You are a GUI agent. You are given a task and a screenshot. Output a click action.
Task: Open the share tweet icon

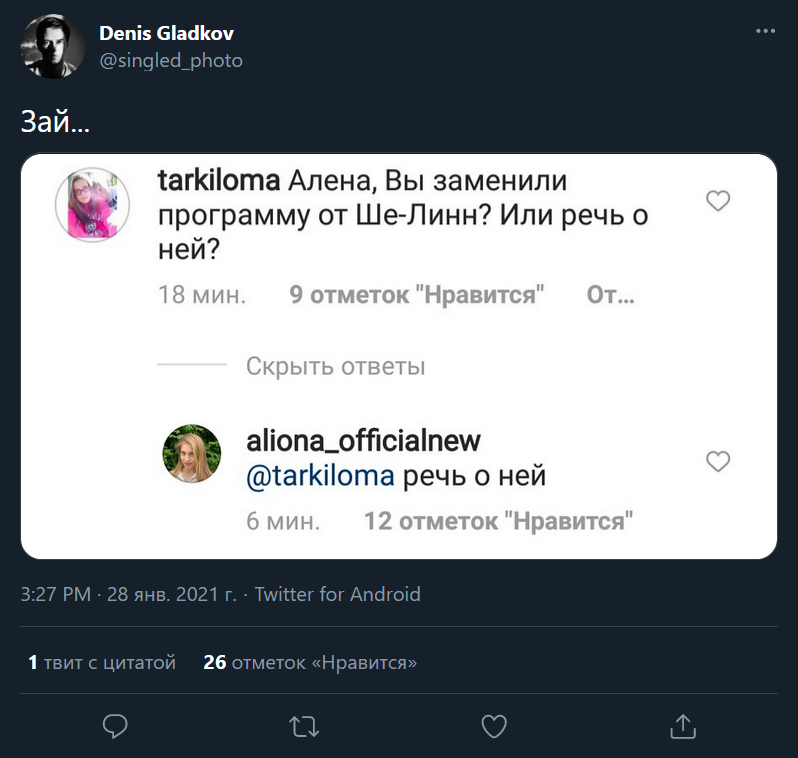[683, 725]
